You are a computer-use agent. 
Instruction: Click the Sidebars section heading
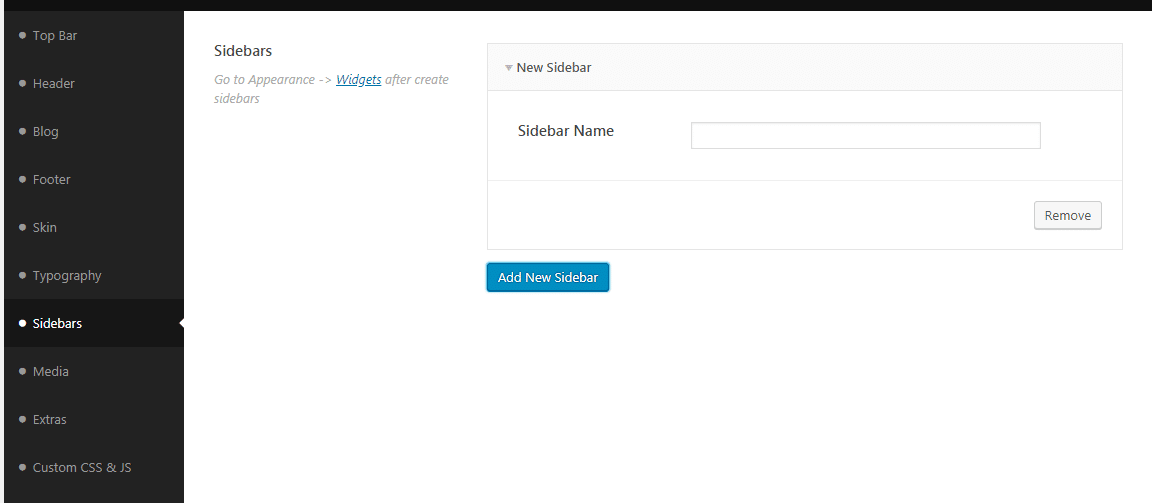click(x=243, y=51)
